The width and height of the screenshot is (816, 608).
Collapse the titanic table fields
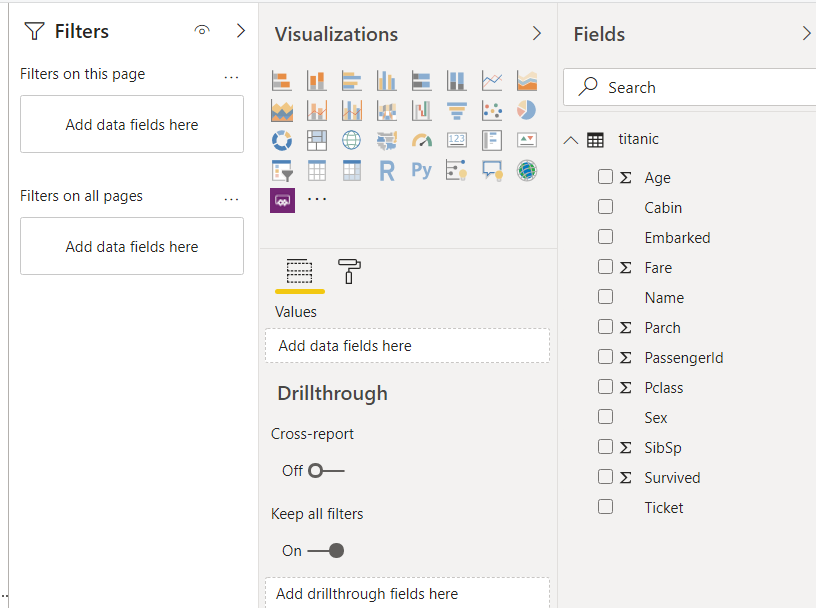[571, 140]
